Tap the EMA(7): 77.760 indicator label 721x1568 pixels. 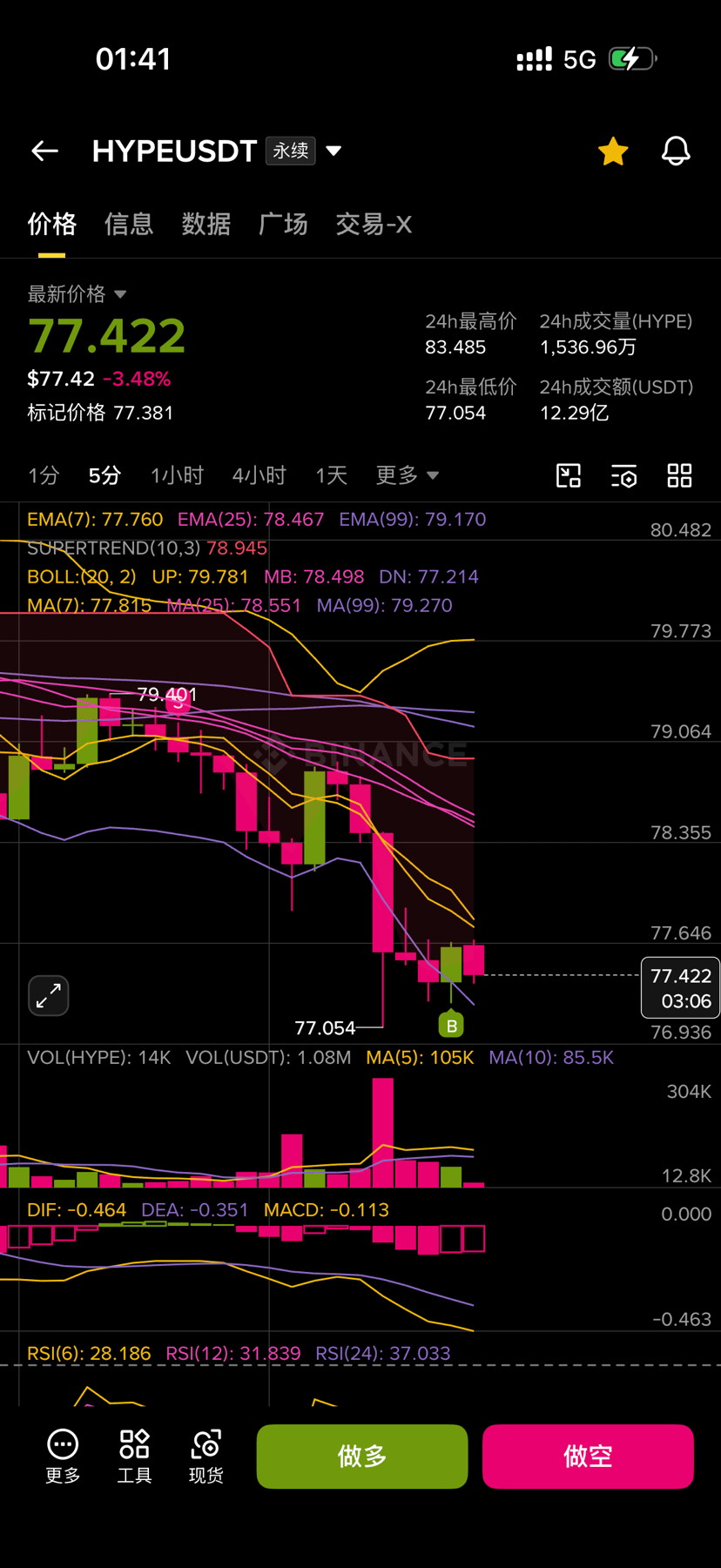point(95,520)
